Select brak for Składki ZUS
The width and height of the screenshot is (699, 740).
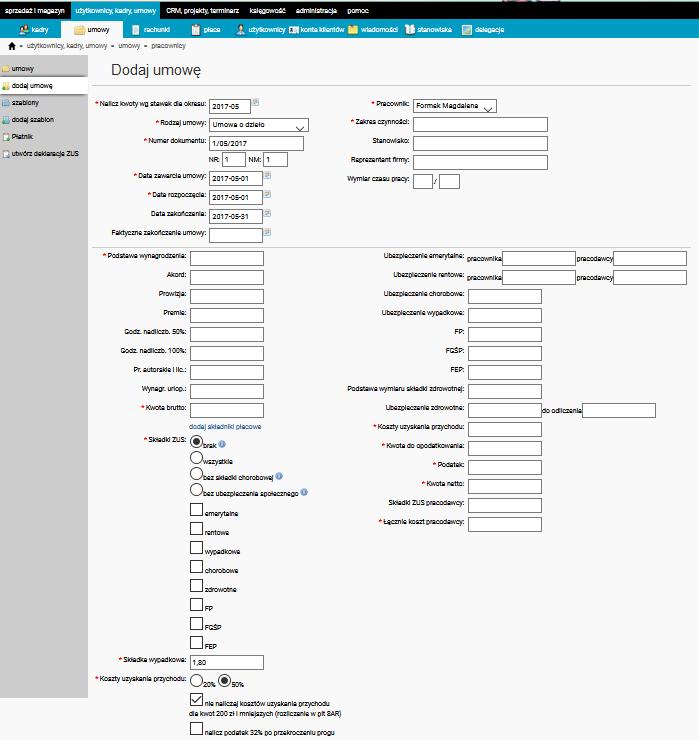point(196,442)
